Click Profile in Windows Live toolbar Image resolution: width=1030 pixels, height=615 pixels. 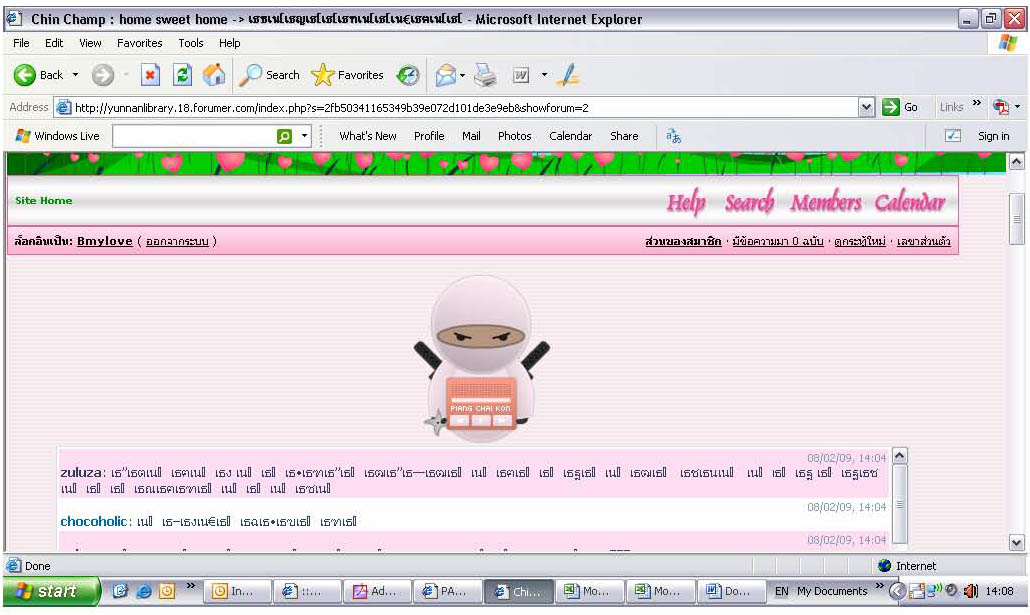pos(429,136)
